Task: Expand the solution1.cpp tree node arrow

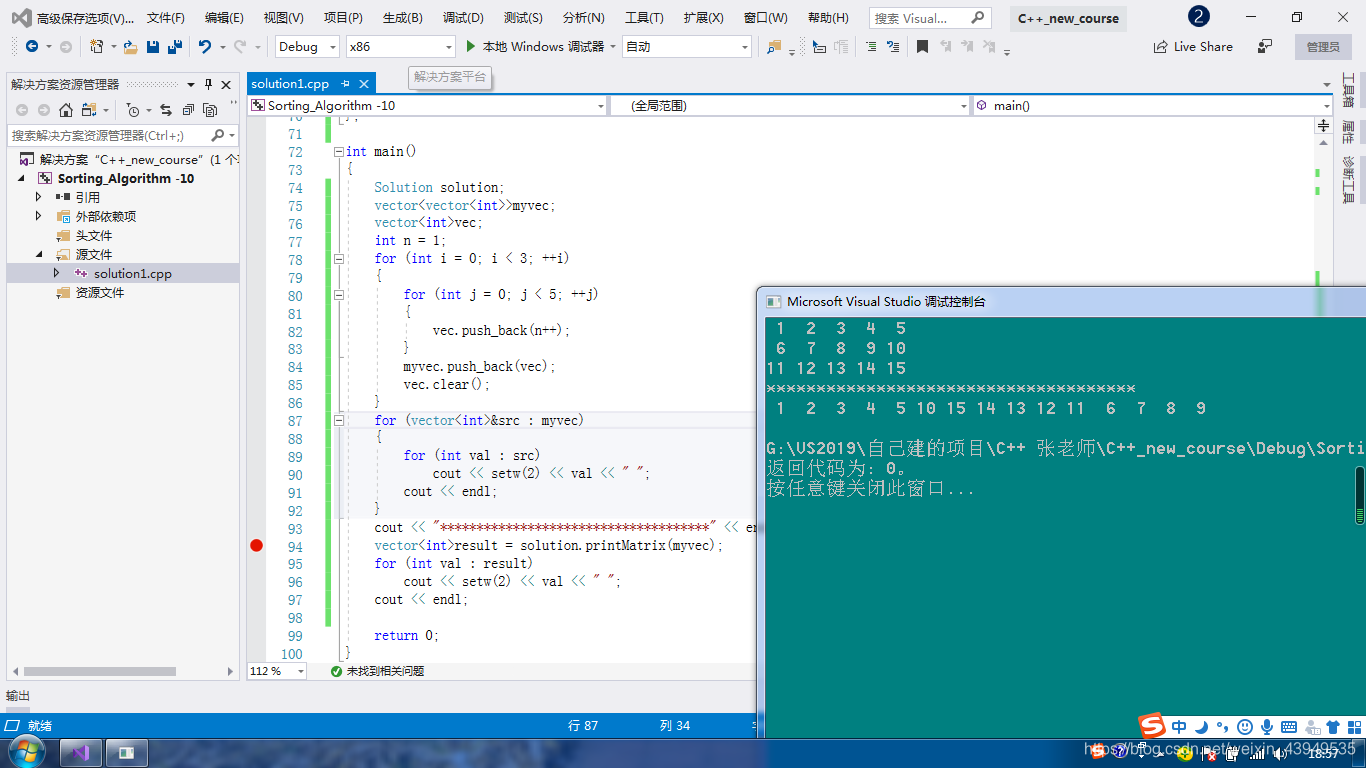Action: tap(57, 273)
